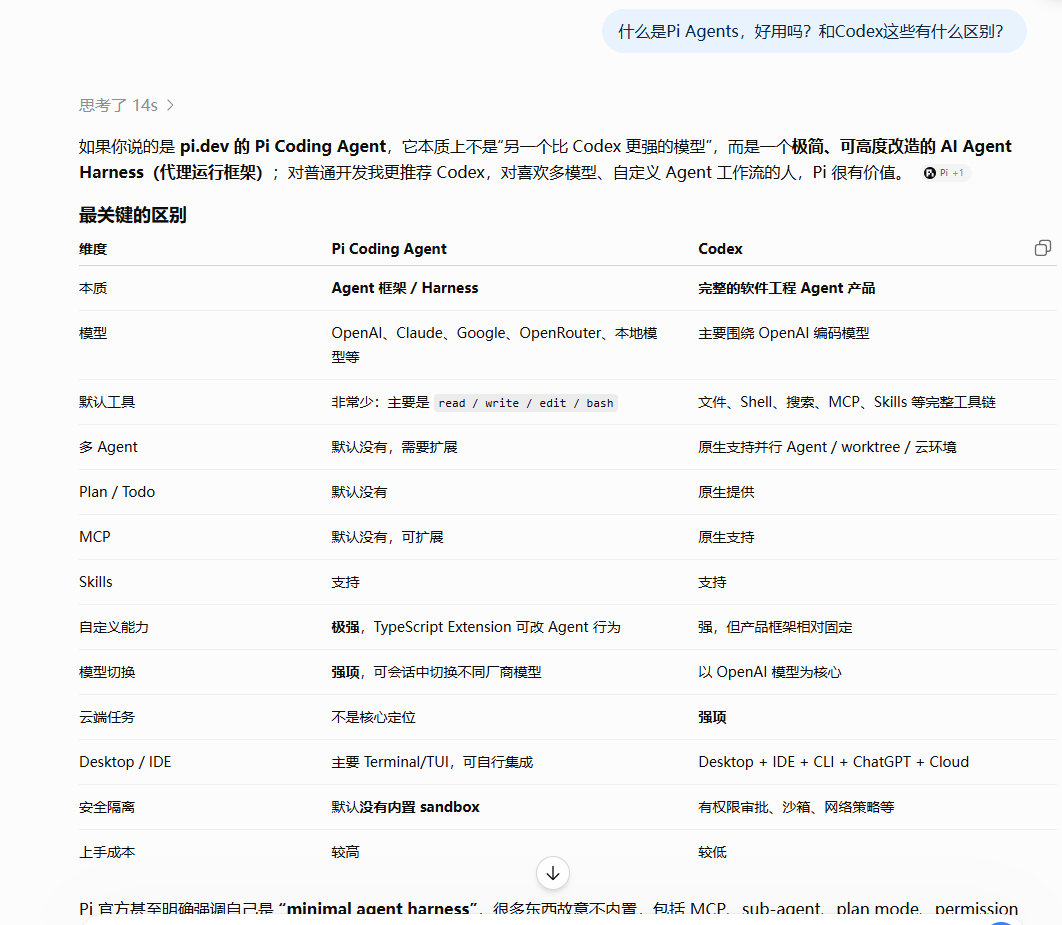Select the cell "主要围绕 OpenAI 编码模型"
Screen dimensions: 1062x925
pos(784,333)
